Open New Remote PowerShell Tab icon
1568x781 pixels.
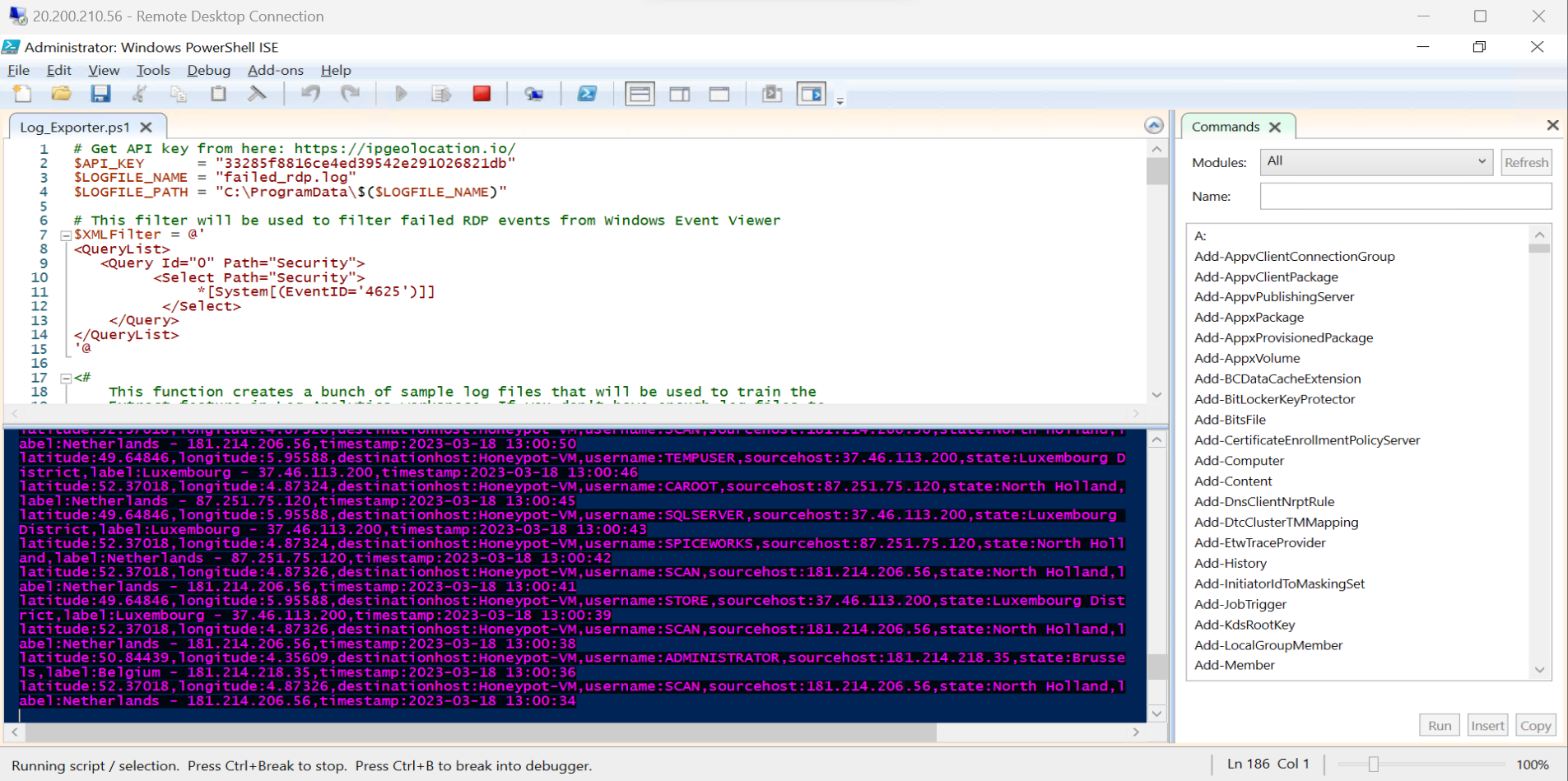(x=534, y=94)
